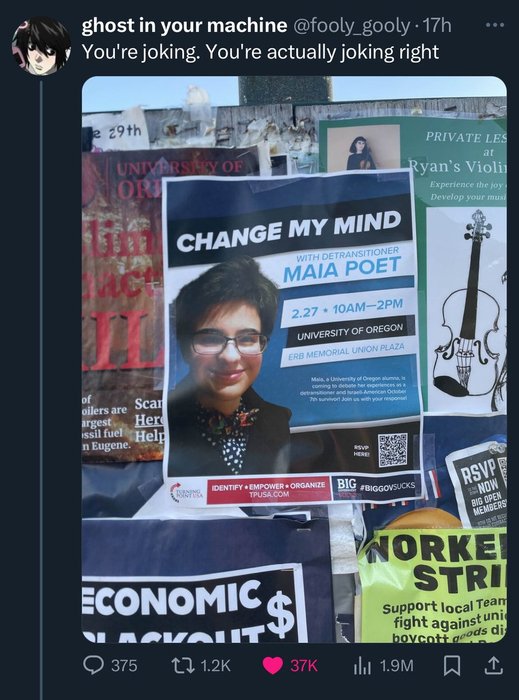Click the 1.2K reposts count
Viewport: 519px width, 700px height.
216,666
